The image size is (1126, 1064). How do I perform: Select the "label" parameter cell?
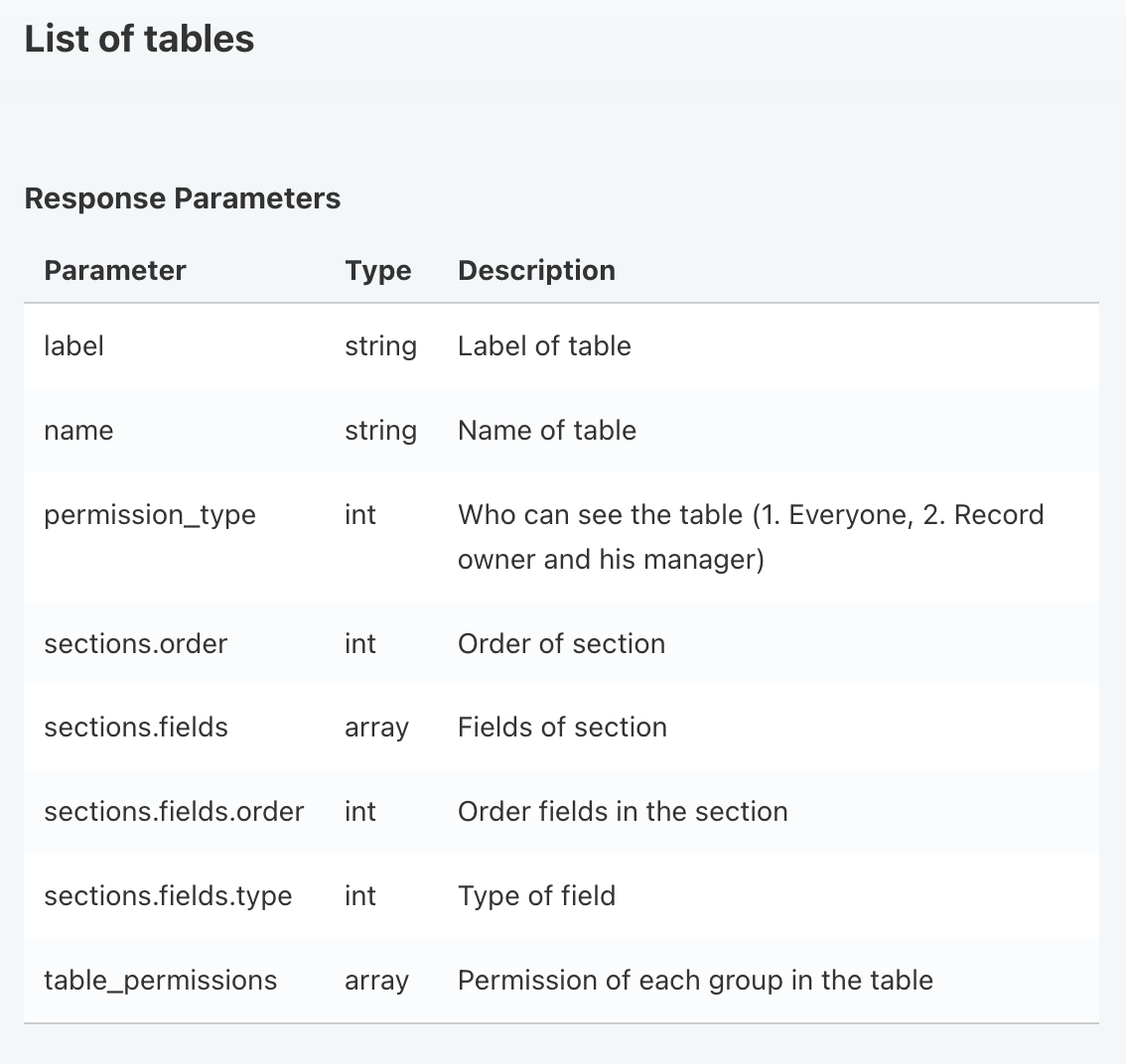[74, 346]
